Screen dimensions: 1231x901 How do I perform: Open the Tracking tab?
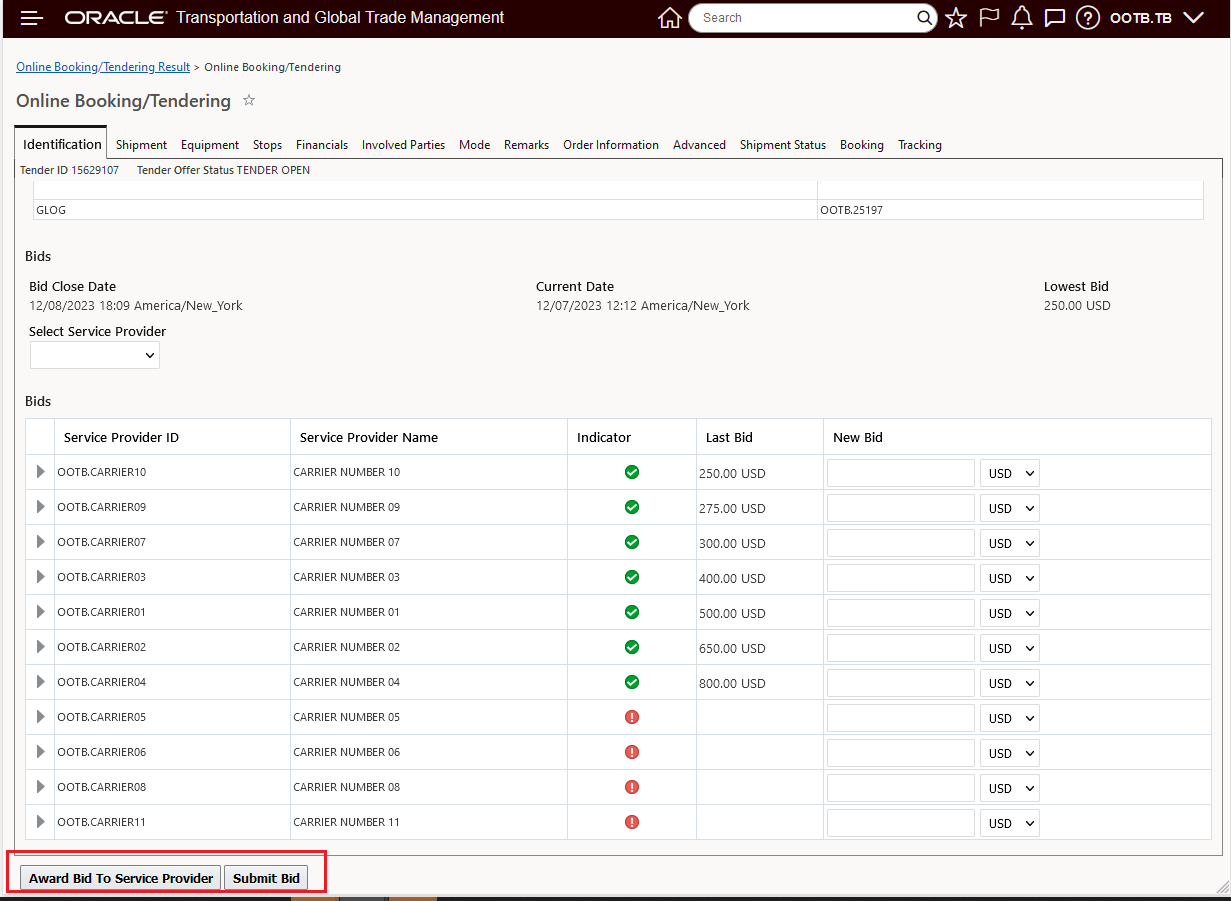(920, 145)
